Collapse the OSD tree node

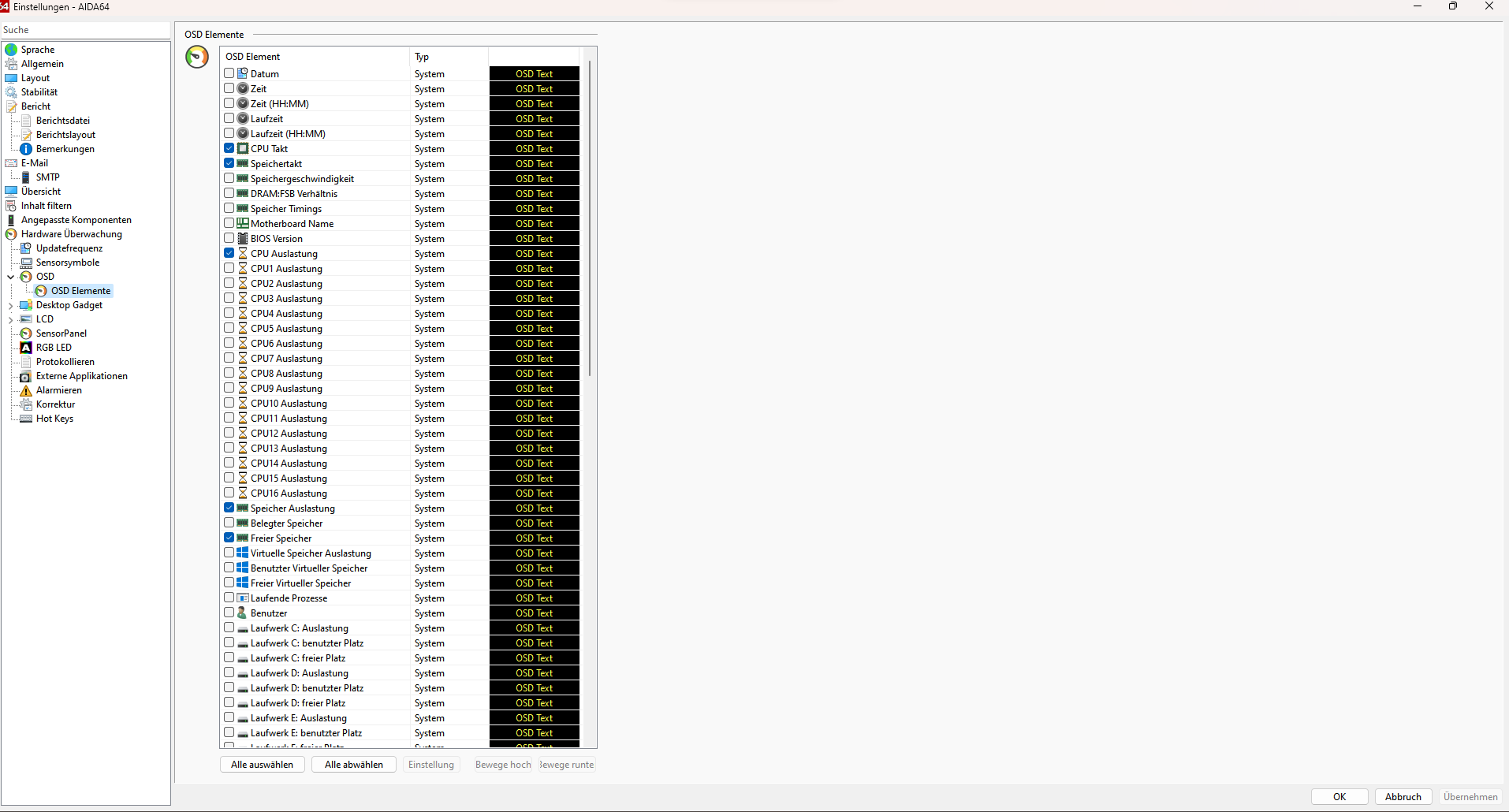pyautogui.click(x=11, y=277)
